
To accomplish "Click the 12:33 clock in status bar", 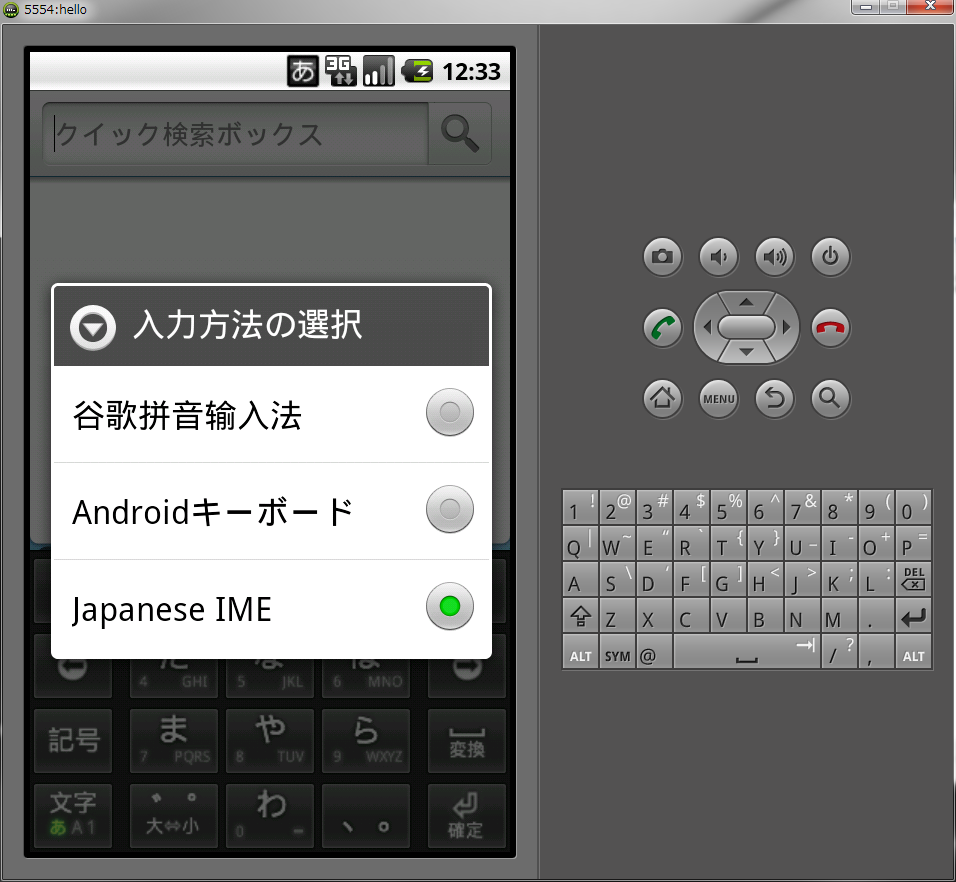I will click(x=471, y=72).
